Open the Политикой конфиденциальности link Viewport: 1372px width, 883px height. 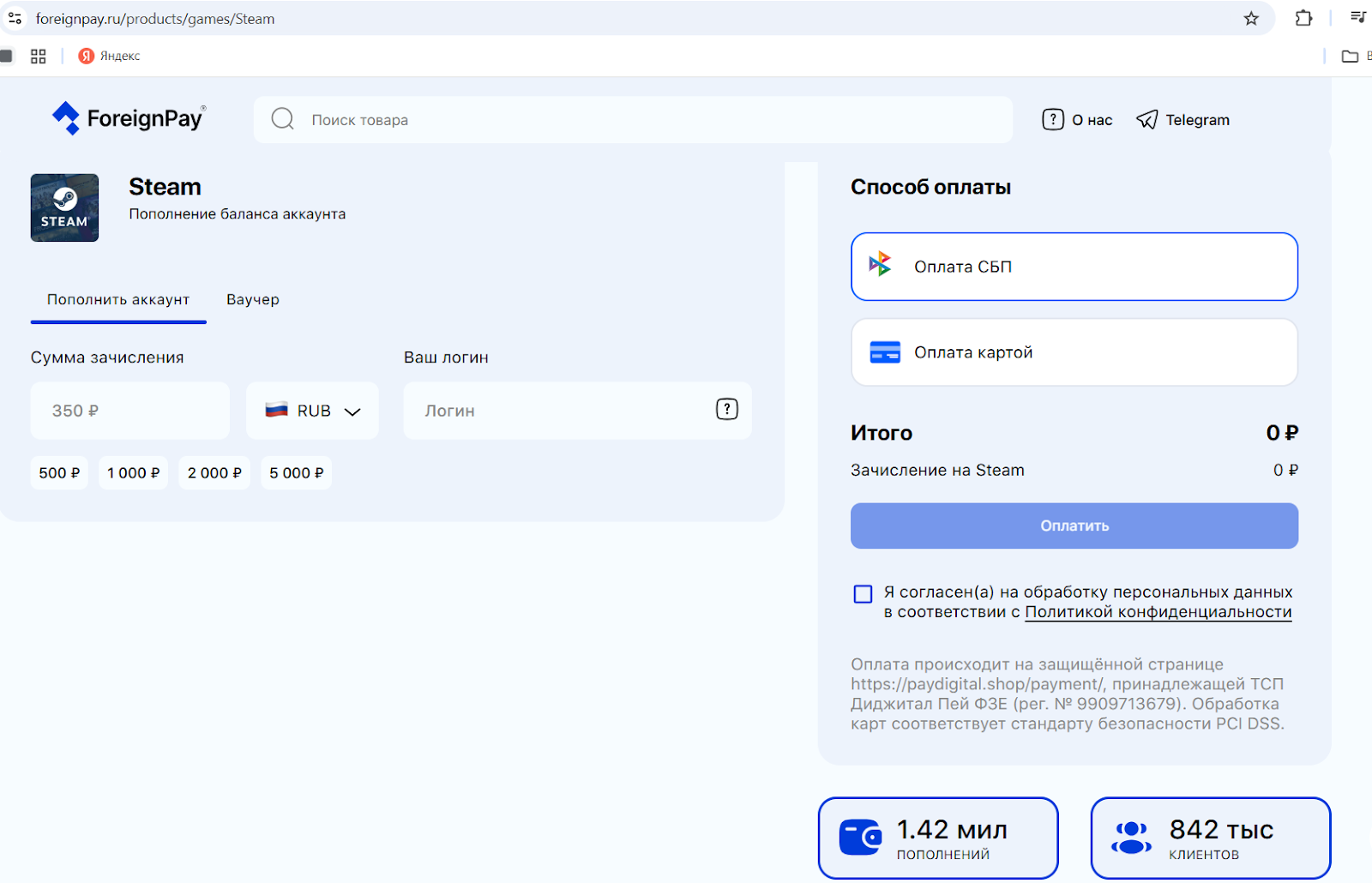1158,612
